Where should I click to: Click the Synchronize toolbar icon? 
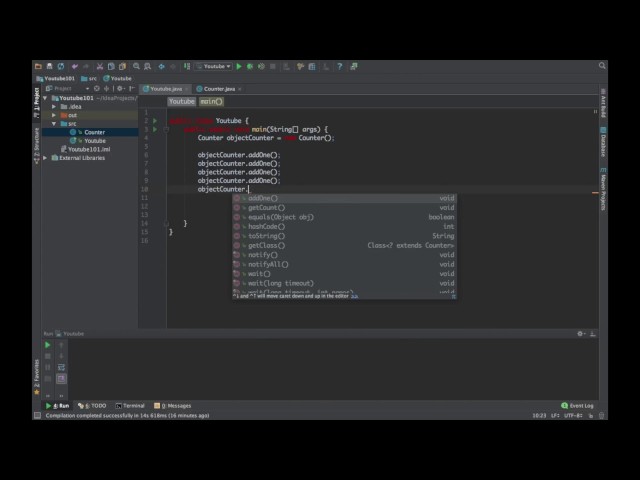pos(61,66)
